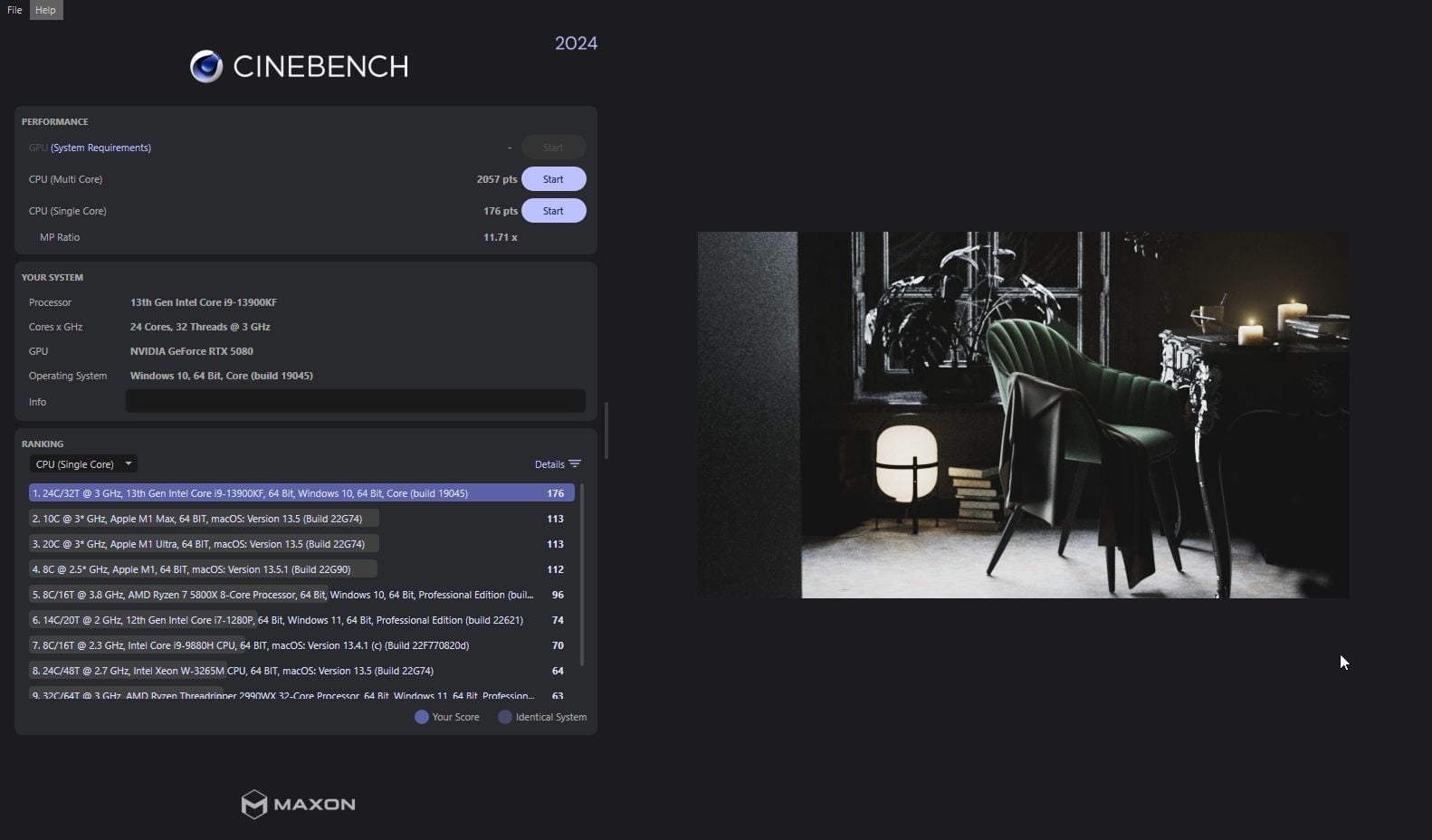Click the NVIDIA GeForce RTX 5080 text
Screen dimensions: 1432x840
coord(192,351)
